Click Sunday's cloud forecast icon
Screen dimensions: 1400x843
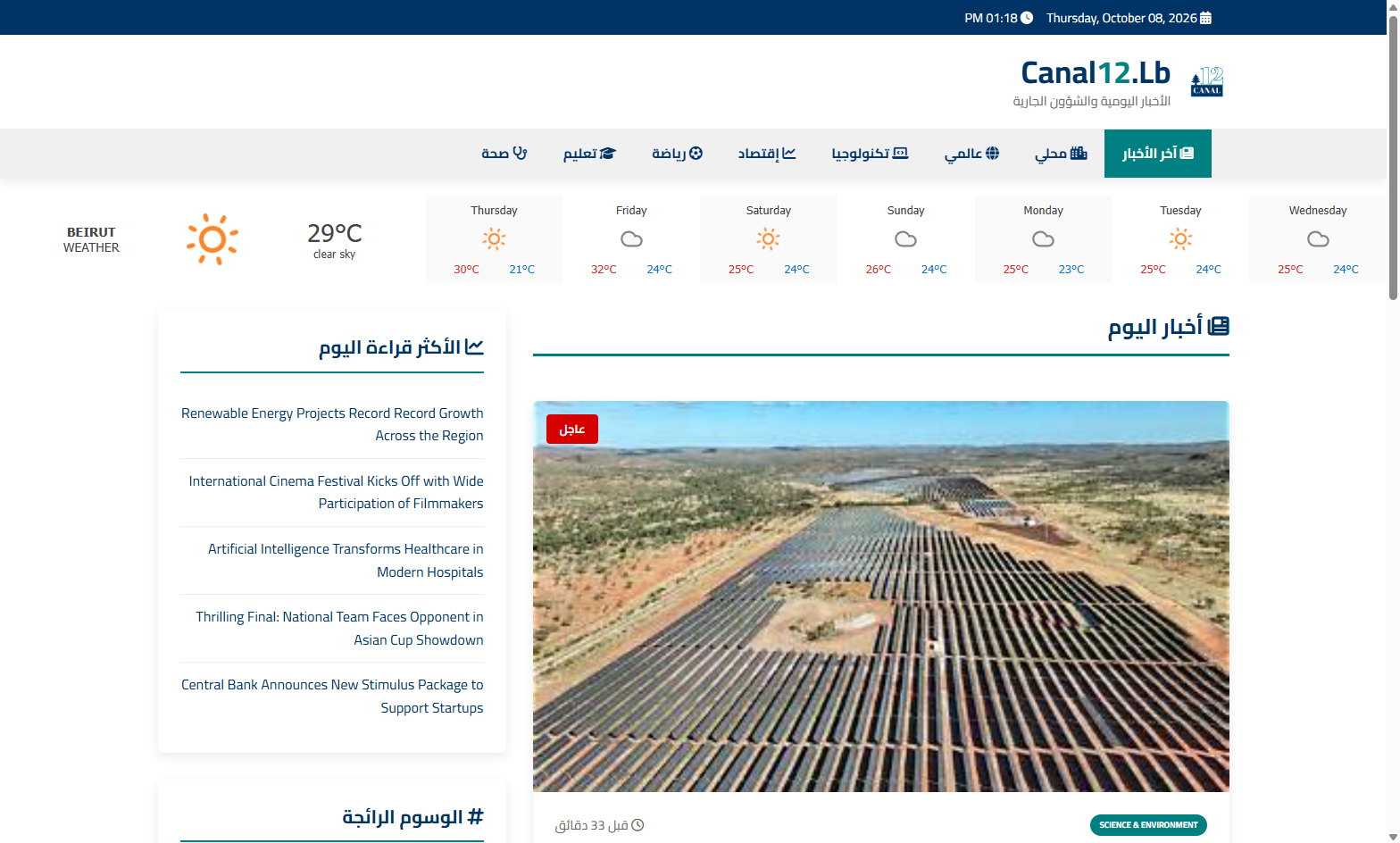[905, 238]
